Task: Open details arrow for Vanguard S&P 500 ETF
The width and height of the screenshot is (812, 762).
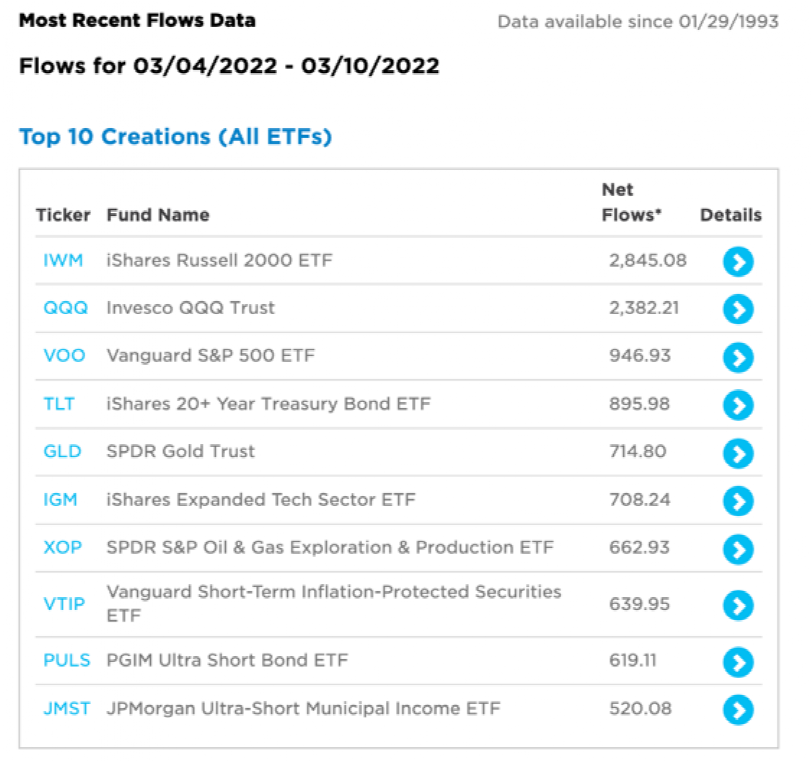Action: pyautogui.click(x=738, y=357)
